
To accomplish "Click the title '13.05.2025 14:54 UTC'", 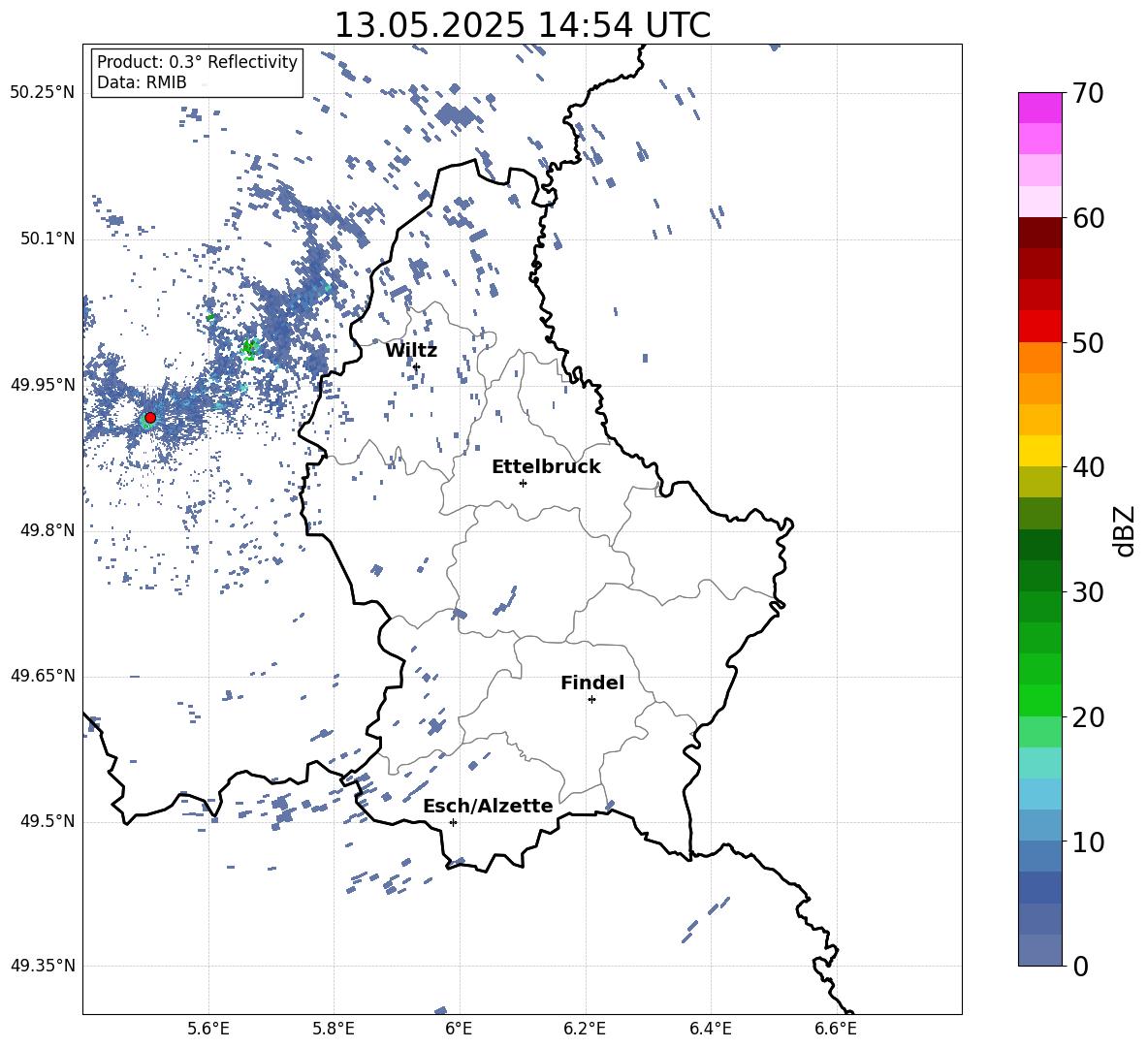I will click(x=522, y=25).
